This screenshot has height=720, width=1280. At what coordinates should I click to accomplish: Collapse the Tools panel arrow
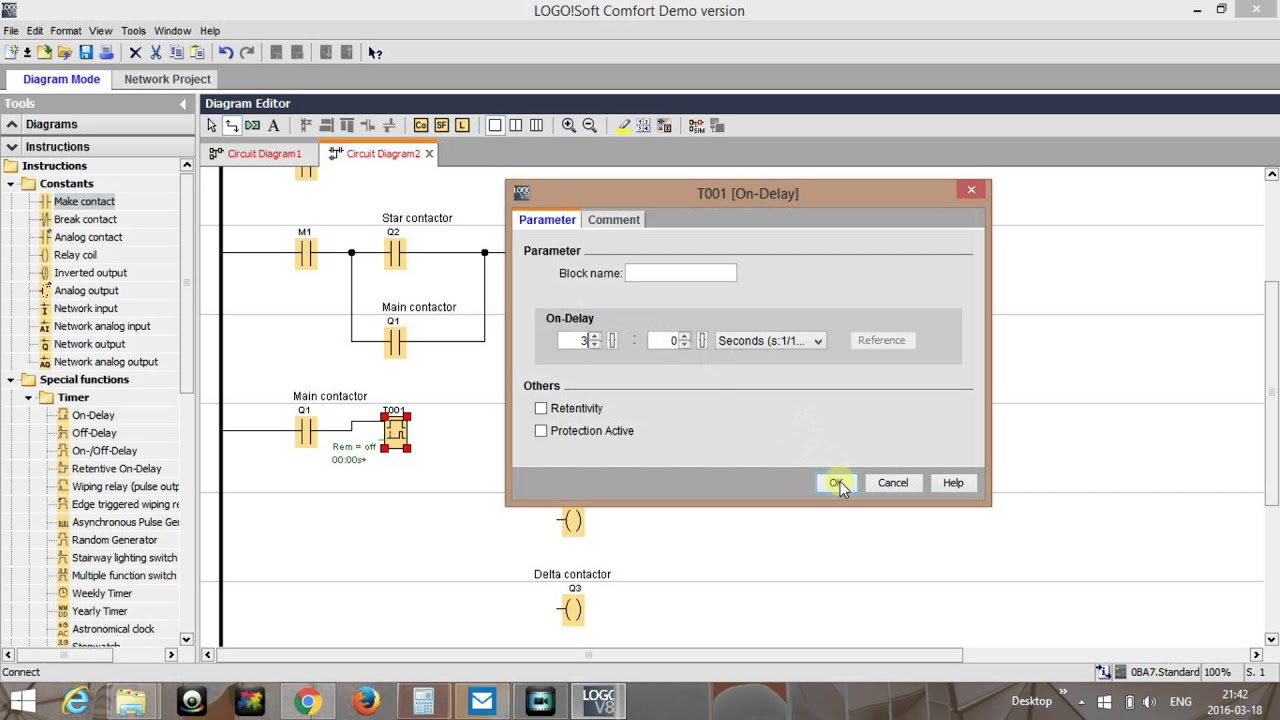(183, 104)
